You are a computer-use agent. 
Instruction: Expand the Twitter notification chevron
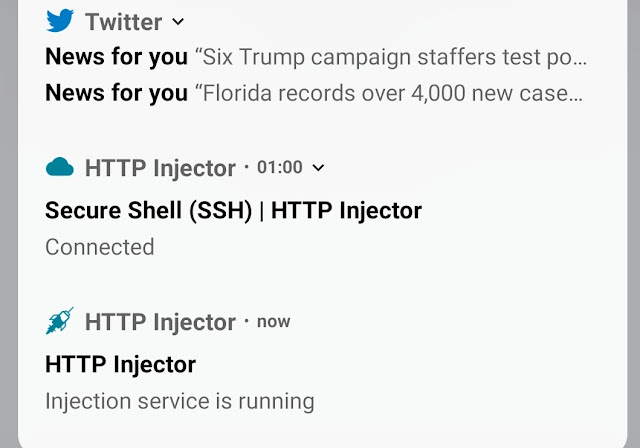click(x=178, y=21)
